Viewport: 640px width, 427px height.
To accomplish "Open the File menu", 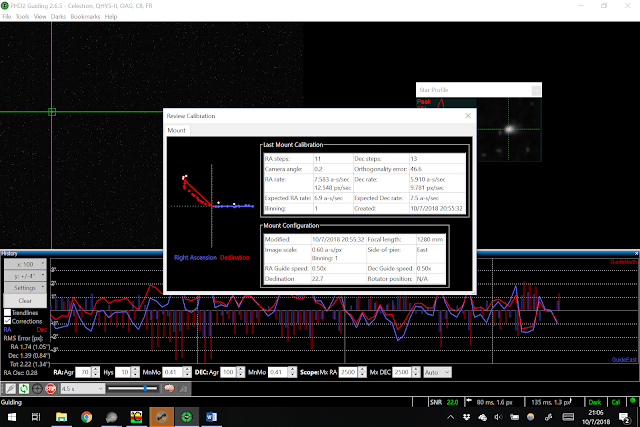I will coord(7,16).
